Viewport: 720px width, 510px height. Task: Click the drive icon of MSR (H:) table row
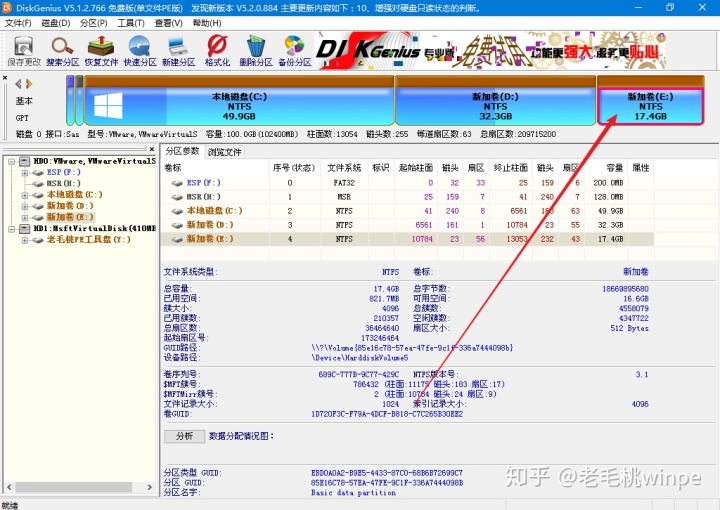click(x=177, y=197)
